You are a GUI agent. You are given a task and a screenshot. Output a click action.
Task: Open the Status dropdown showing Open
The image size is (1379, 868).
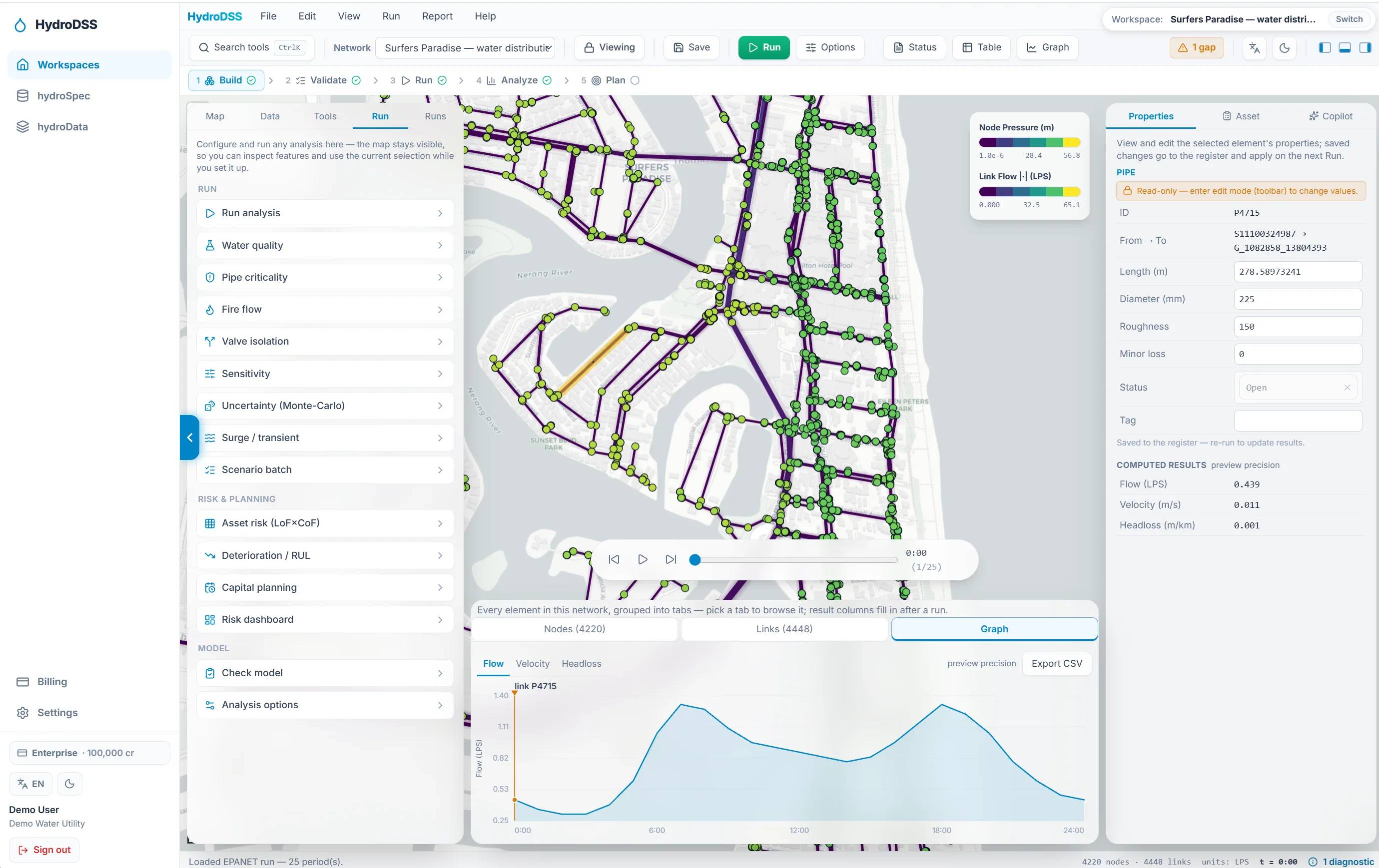[x=1297, y=388]
